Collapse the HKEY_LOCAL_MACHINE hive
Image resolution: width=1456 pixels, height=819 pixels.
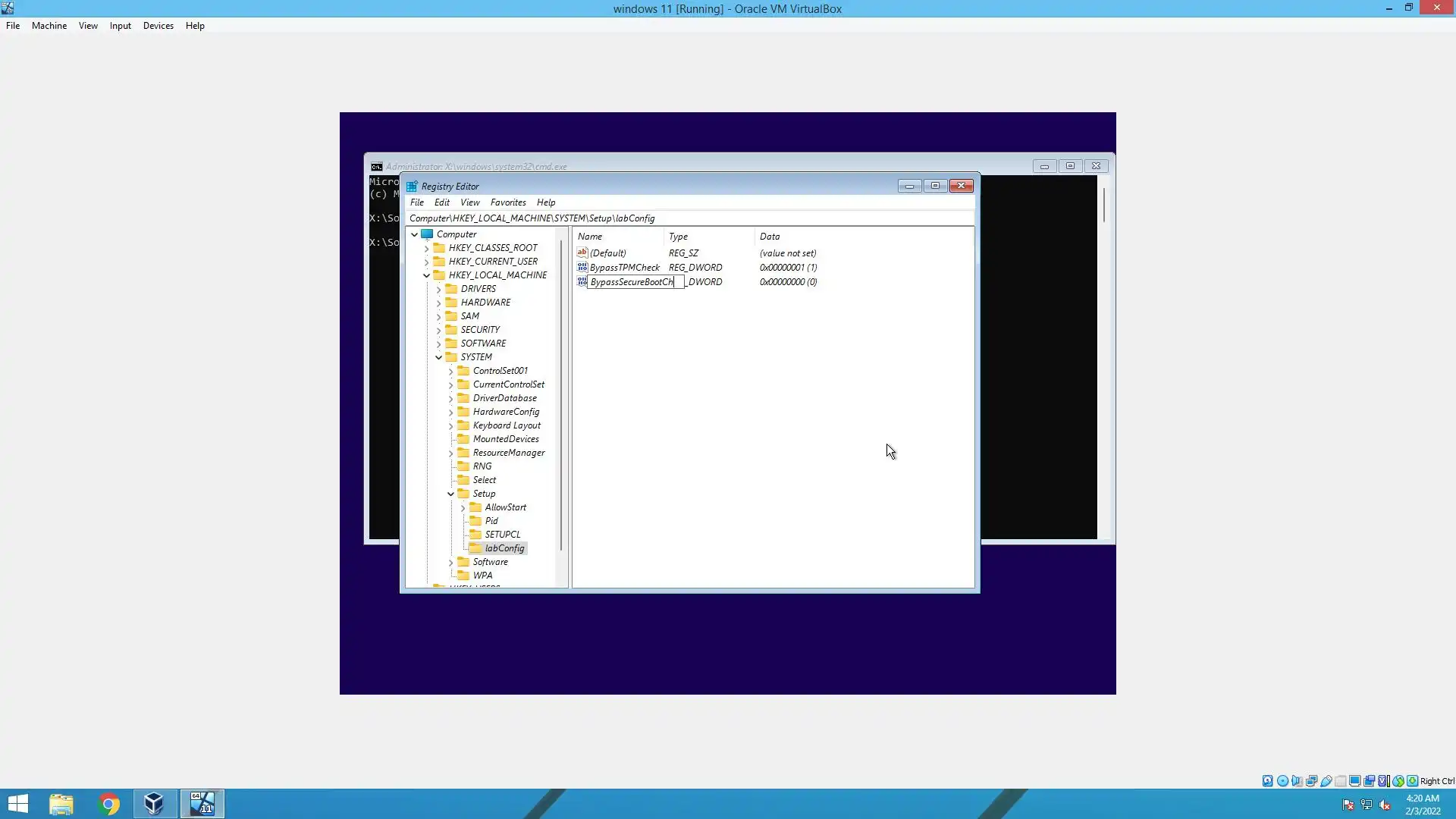point(426,275)
